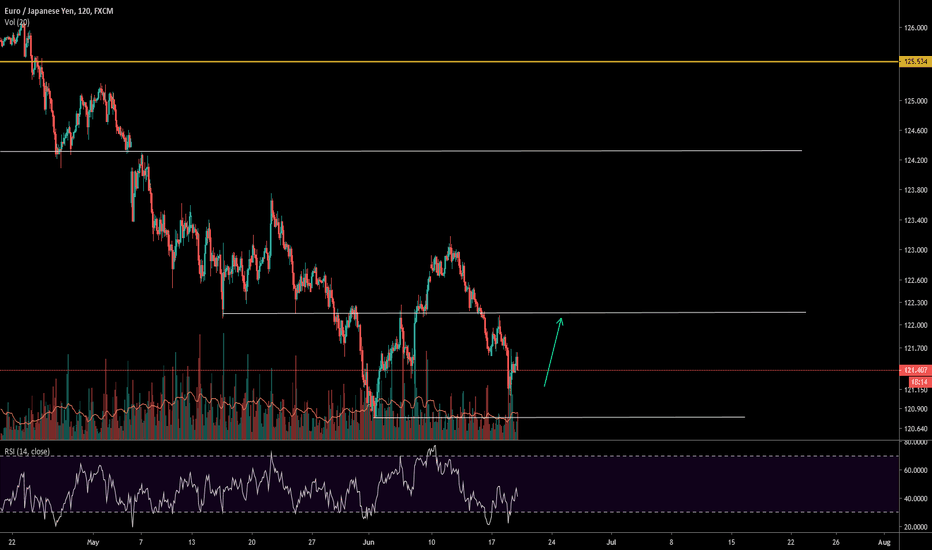Click the 123.800 price axis label
Image resolution: width=932 pixels, height=550 pixels.
click(x=915, y=190)
